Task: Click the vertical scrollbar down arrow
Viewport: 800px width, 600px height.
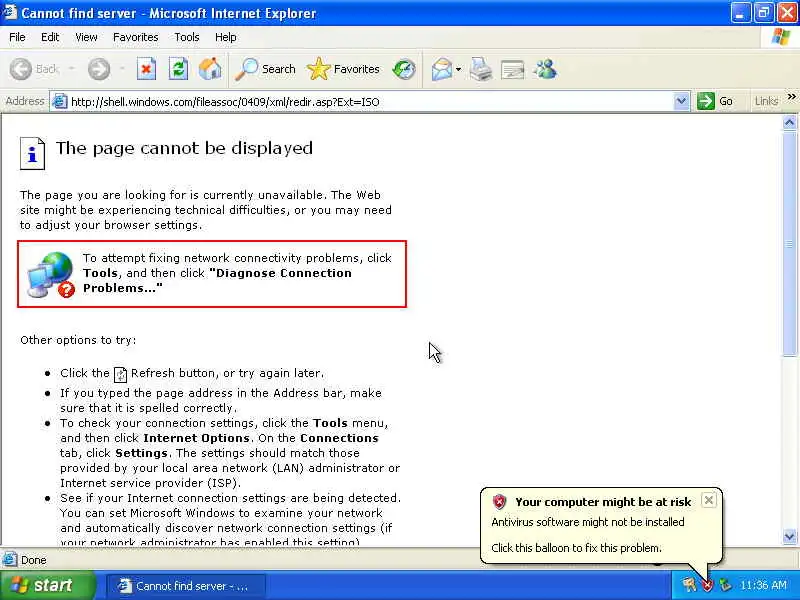Action: pyautogui.click(x=789, y=536)
